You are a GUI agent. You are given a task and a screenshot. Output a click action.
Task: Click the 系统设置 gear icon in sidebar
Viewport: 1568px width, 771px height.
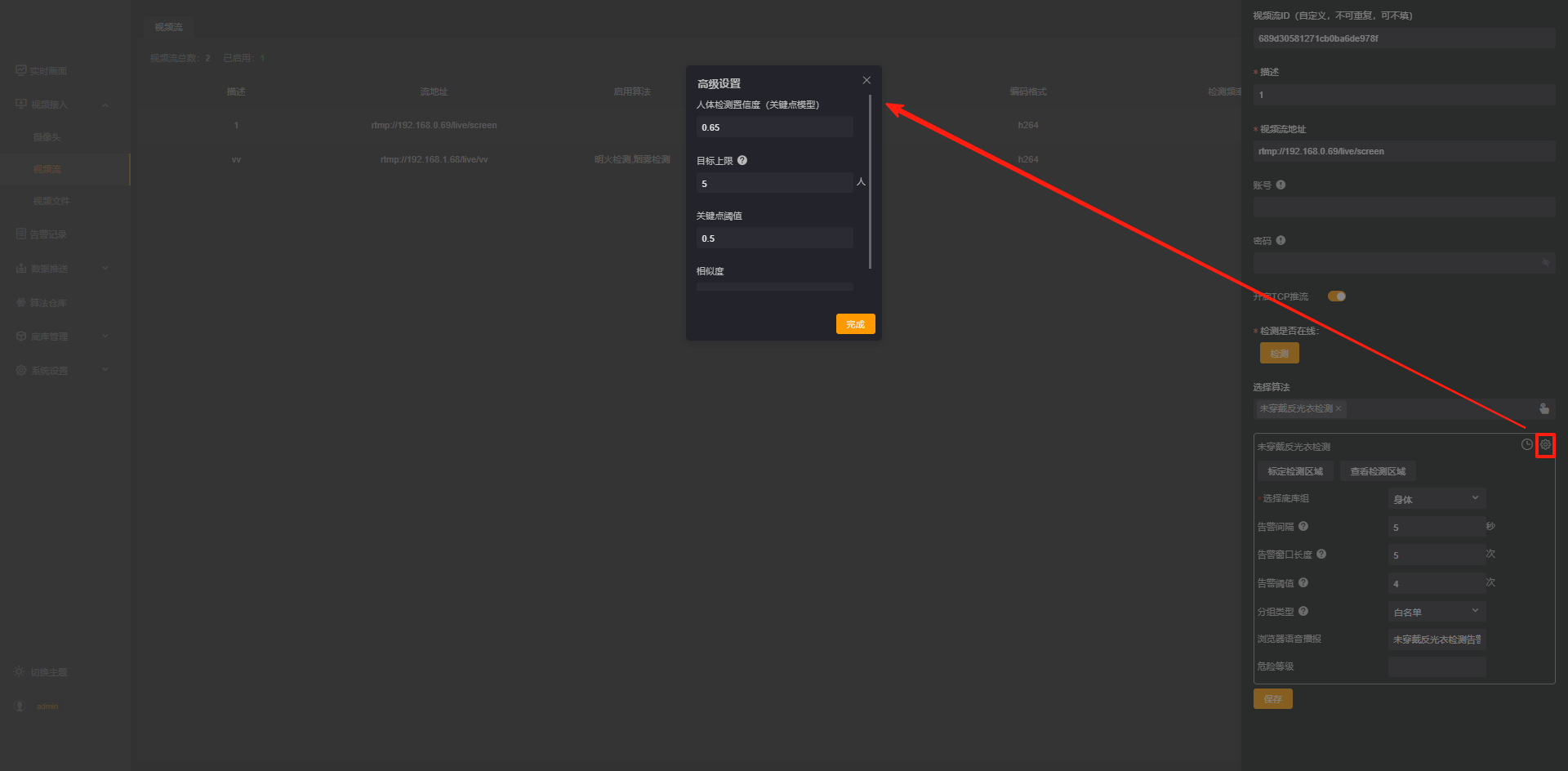(x=21, y=370)
